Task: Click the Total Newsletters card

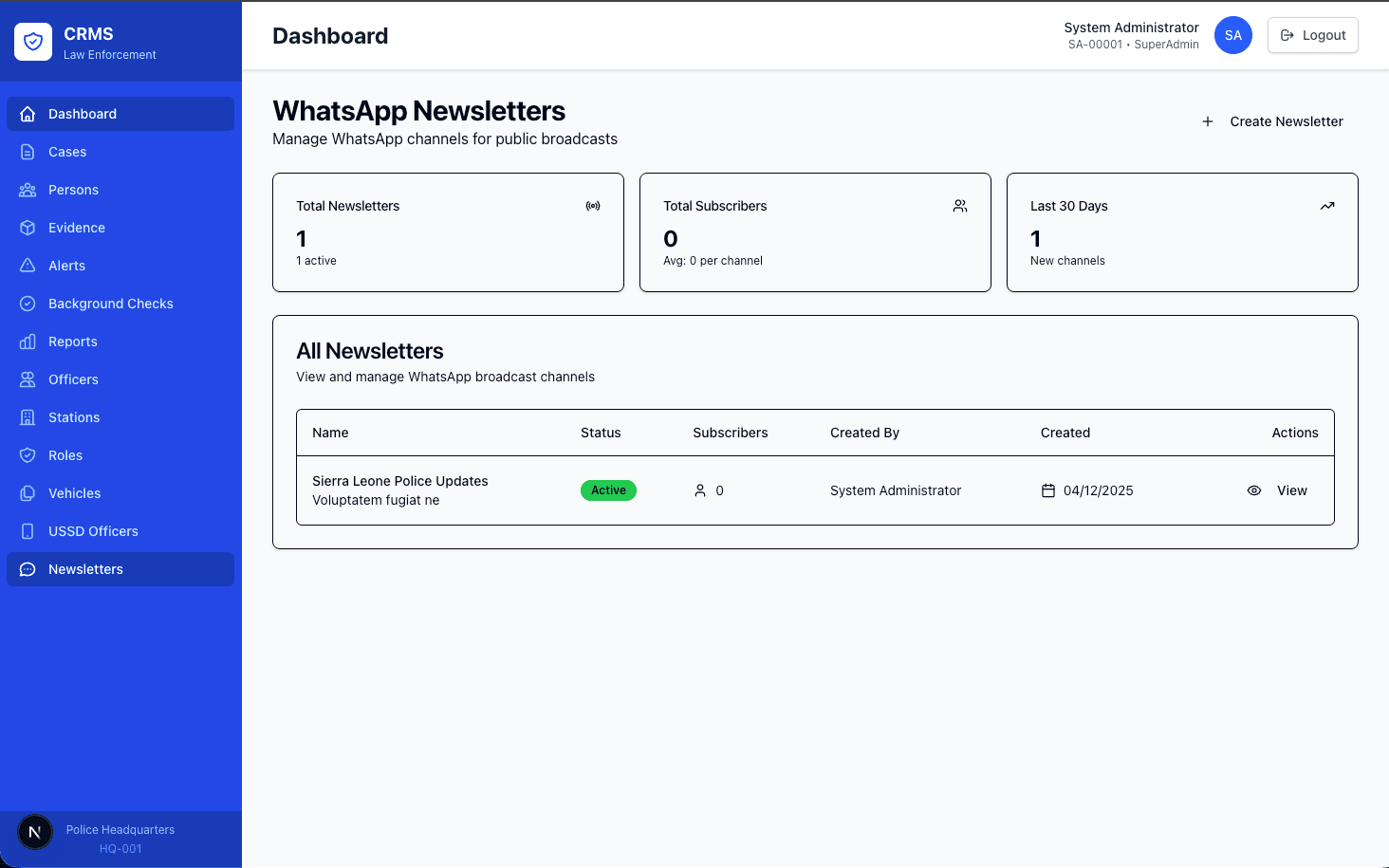Action: click(448, 232)
